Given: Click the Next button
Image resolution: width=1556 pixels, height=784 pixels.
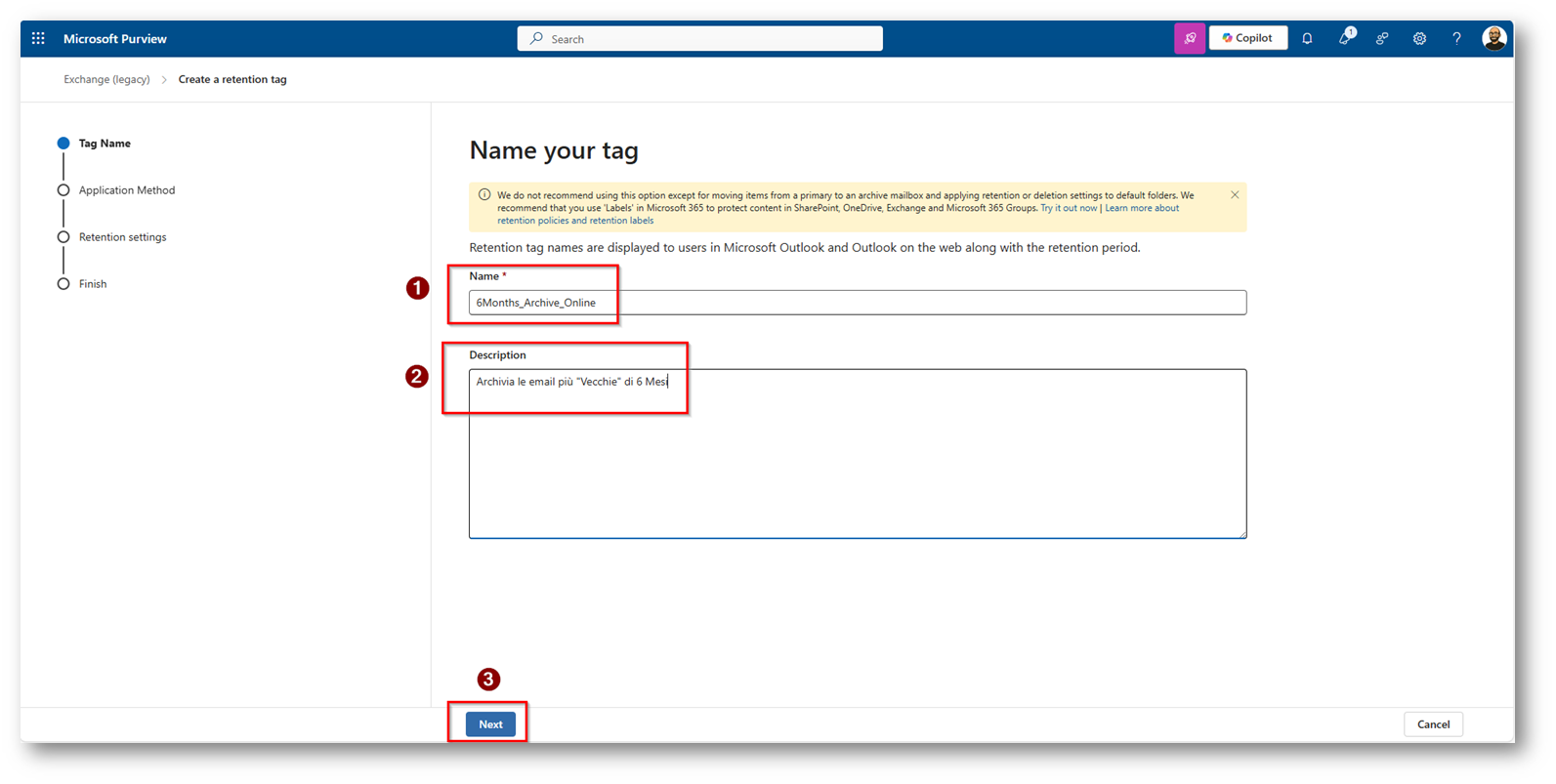Looking at the screenshot, I should (490, 724).
